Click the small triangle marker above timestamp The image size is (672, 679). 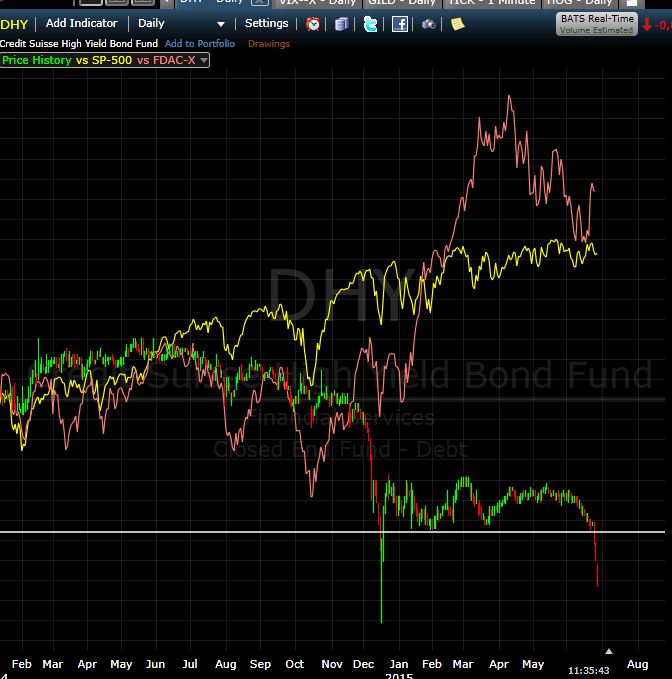tap(609, 651)
